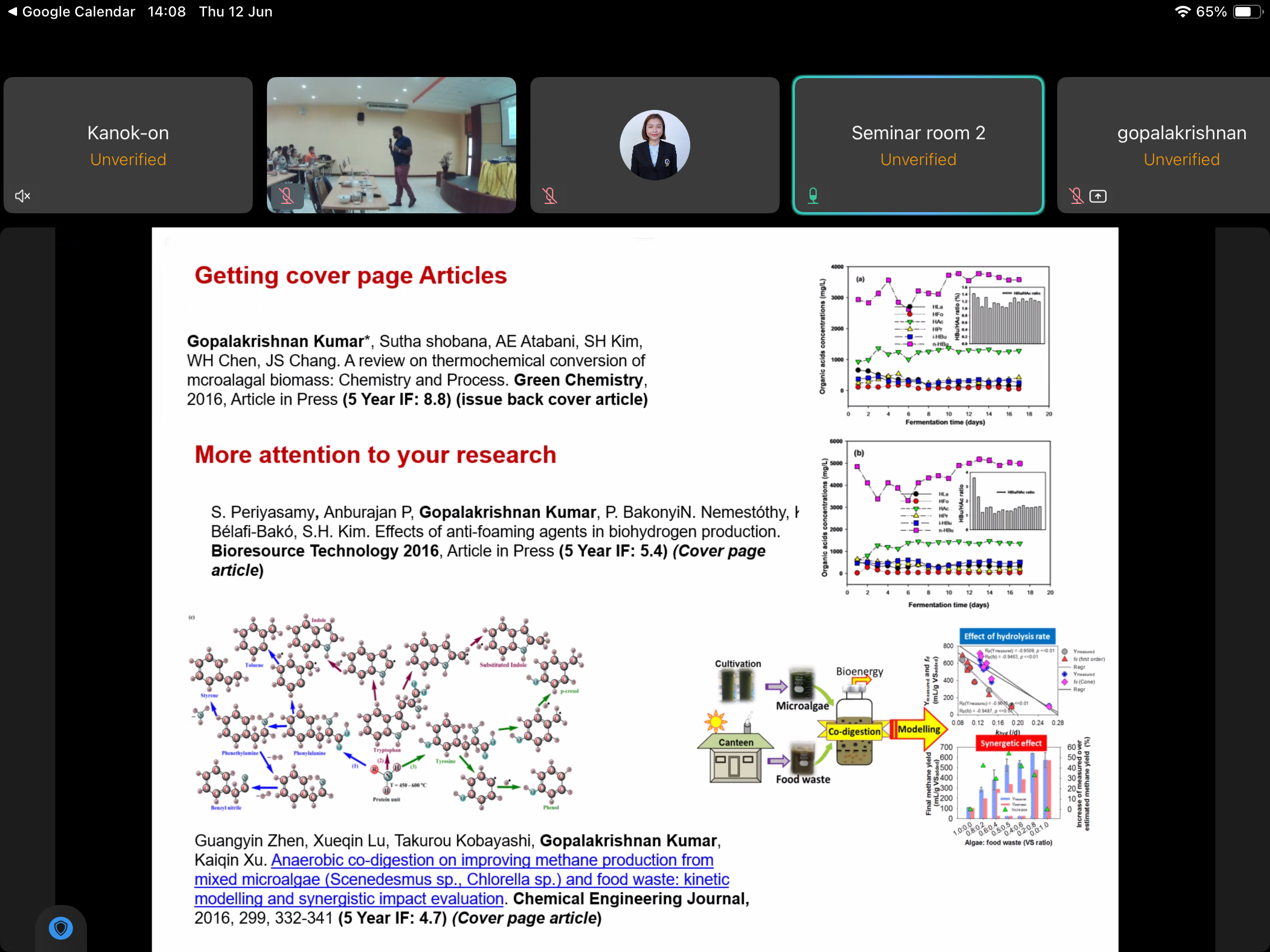
Task: Tap the molecular pathway diagram image
Action: pyautogui.click(x=386, y=714)
